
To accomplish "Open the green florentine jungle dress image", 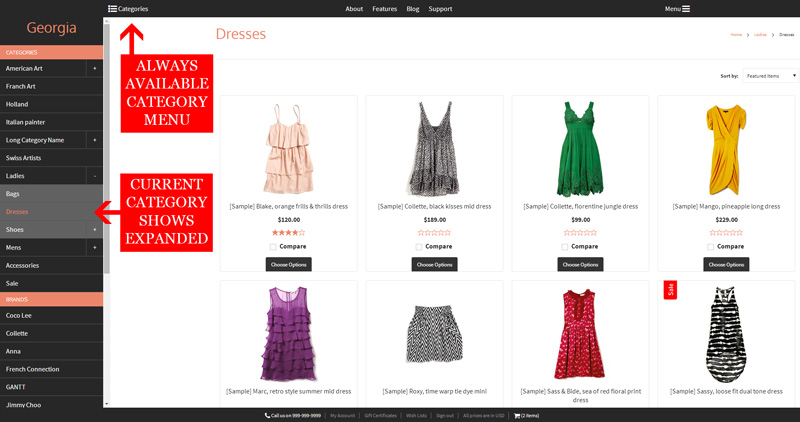I will (x=580, y=148).
